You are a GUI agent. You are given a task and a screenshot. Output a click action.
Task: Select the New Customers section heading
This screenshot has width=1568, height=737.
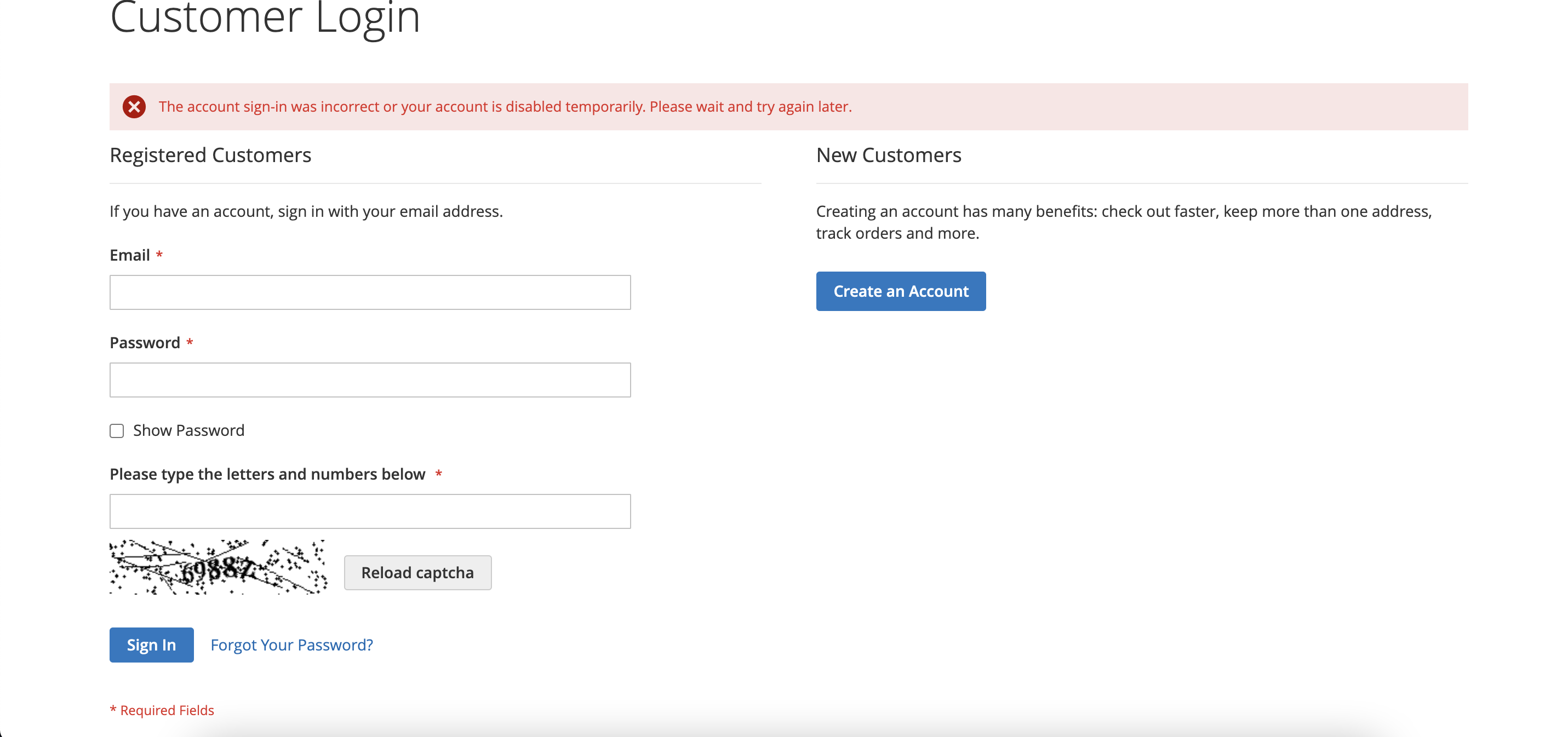tap(888, 155)
